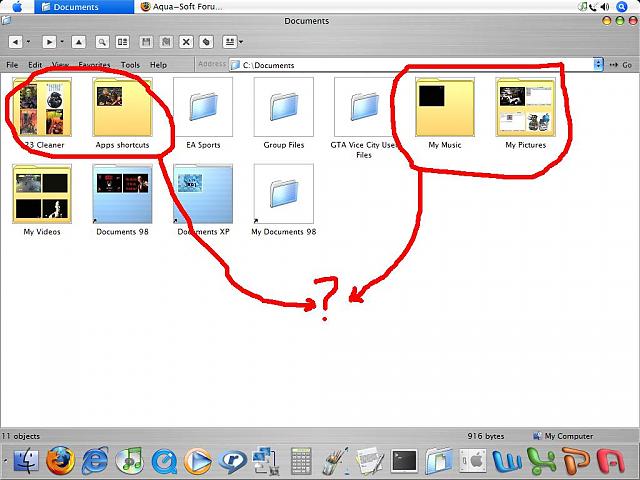Go forward with the Forward arrow button

(49, 42)
